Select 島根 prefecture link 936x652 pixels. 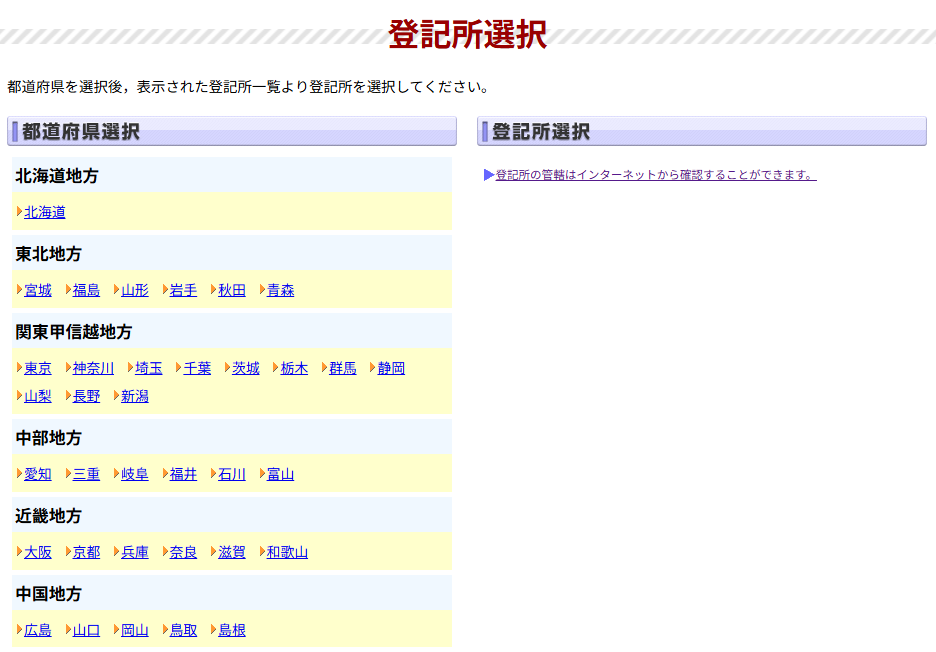coord(232,630)
